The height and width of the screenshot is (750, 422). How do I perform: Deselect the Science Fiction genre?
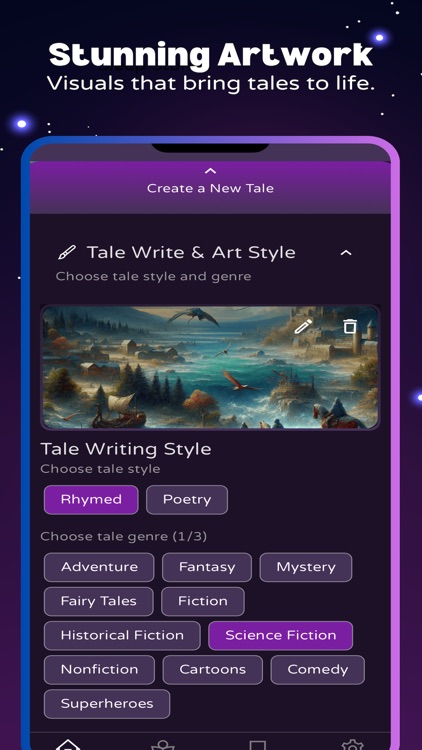click(280, 635)
